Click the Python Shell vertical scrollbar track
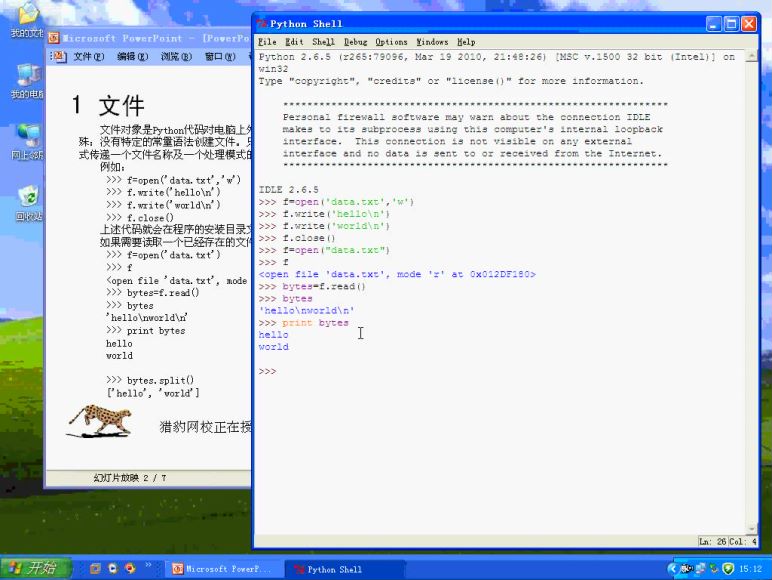This screenshot has width=772, height=580. click(751, 293)
